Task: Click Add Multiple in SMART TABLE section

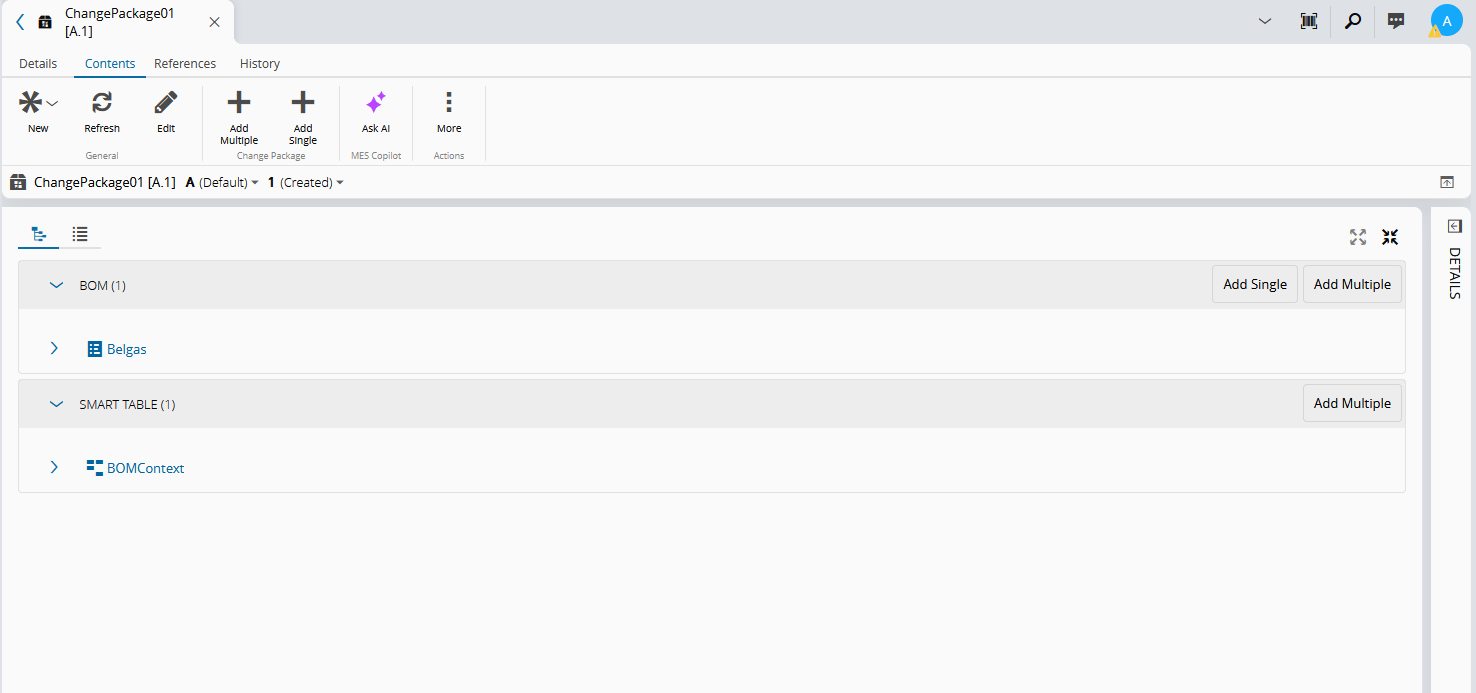Action: 1352,403
